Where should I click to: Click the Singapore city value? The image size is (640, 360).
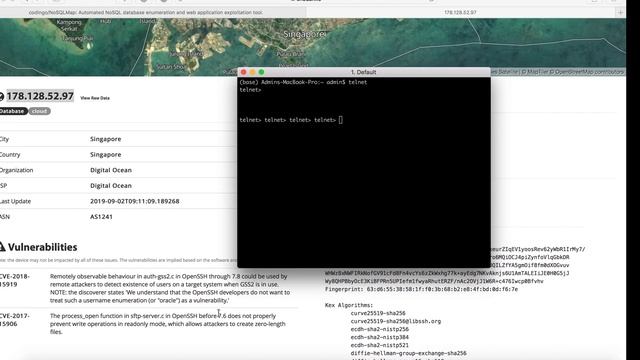pos(106,139)
